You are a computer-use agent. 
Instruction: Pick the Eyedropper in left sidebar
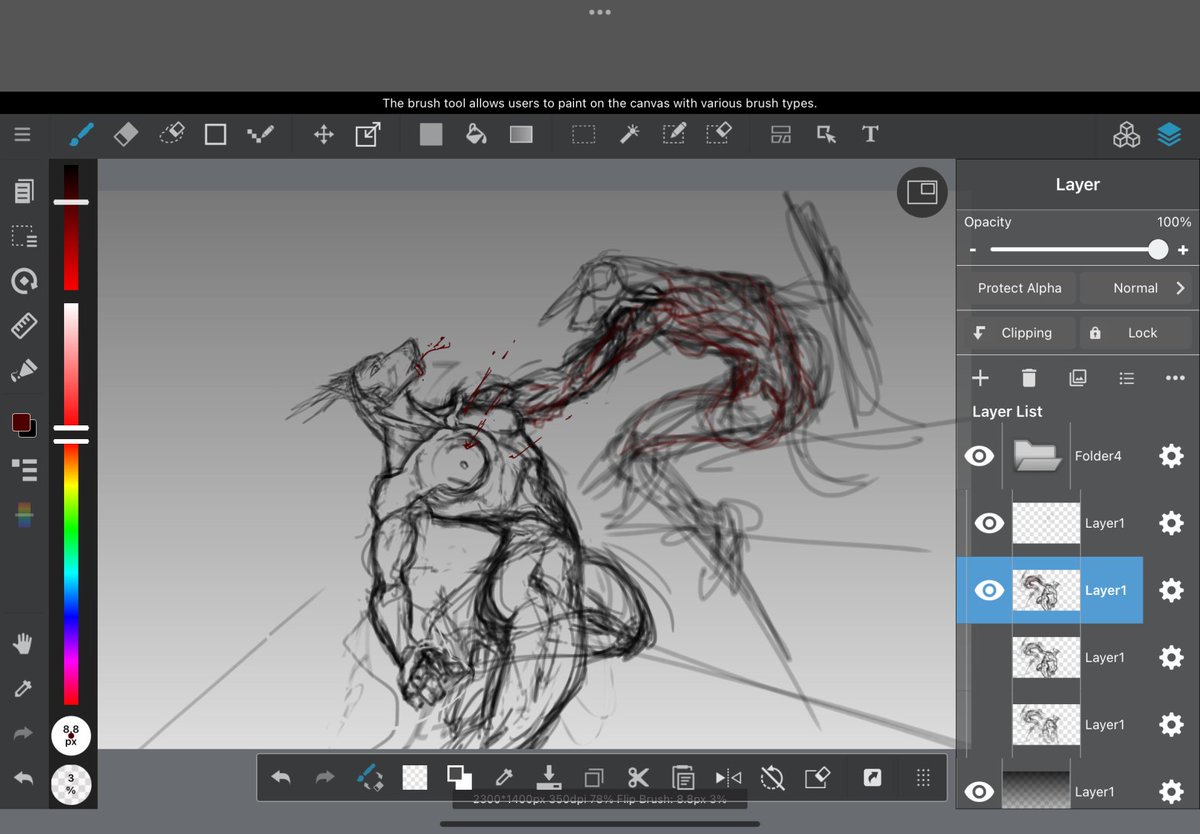click(x=23, y=689)
